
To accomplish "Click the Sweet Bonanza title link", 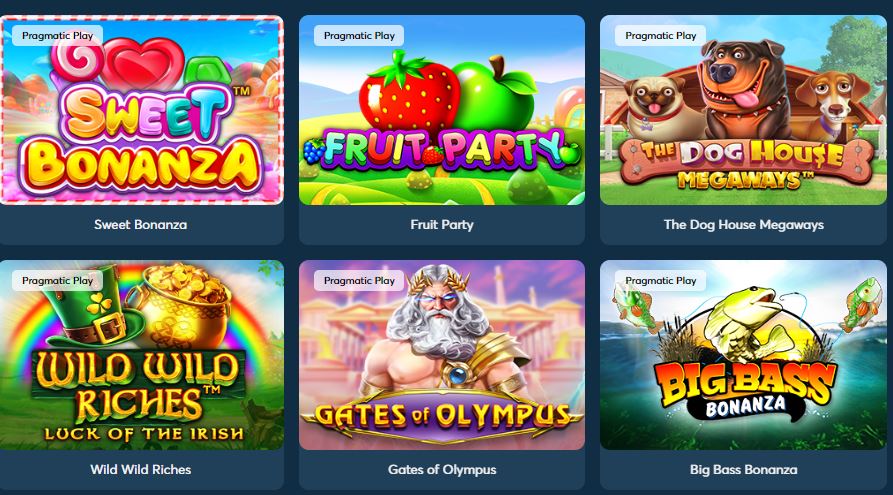I will pos(141,224).
